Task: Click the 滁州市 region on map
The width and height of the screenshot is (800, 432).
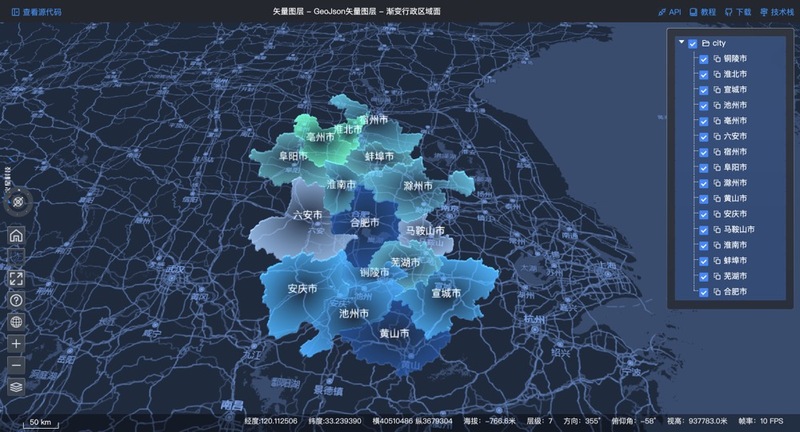Action: tap(417, 186)
